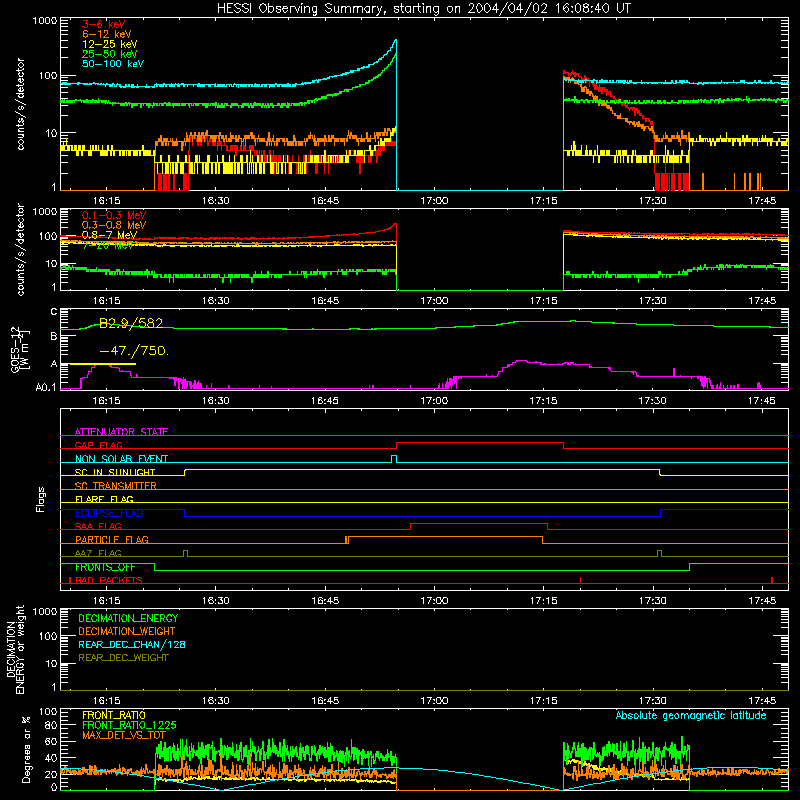Image resolution: width=800 pixels, height=800 pixels.
Task: Select the GAP_FLAG label
Action: pos(98,445)
